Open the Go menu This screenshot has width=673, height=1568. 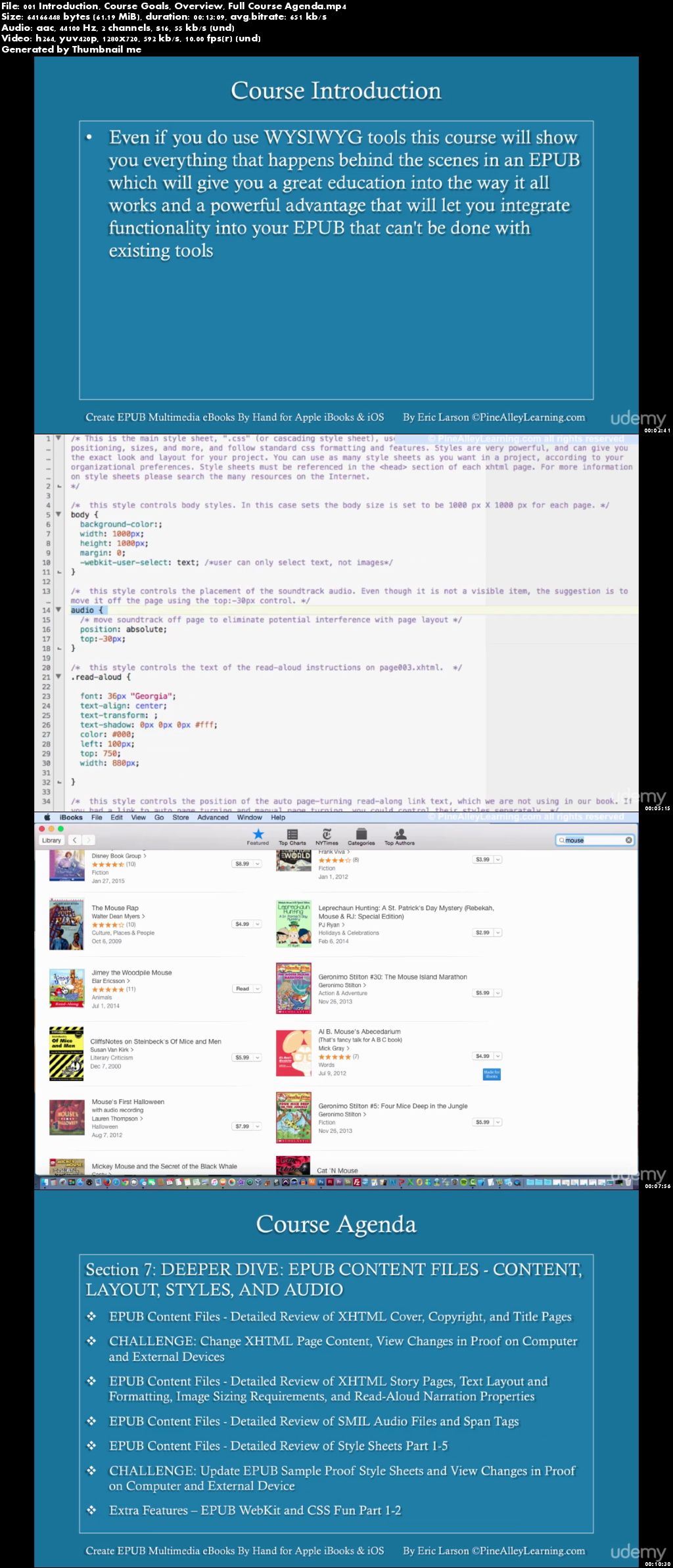159,818
